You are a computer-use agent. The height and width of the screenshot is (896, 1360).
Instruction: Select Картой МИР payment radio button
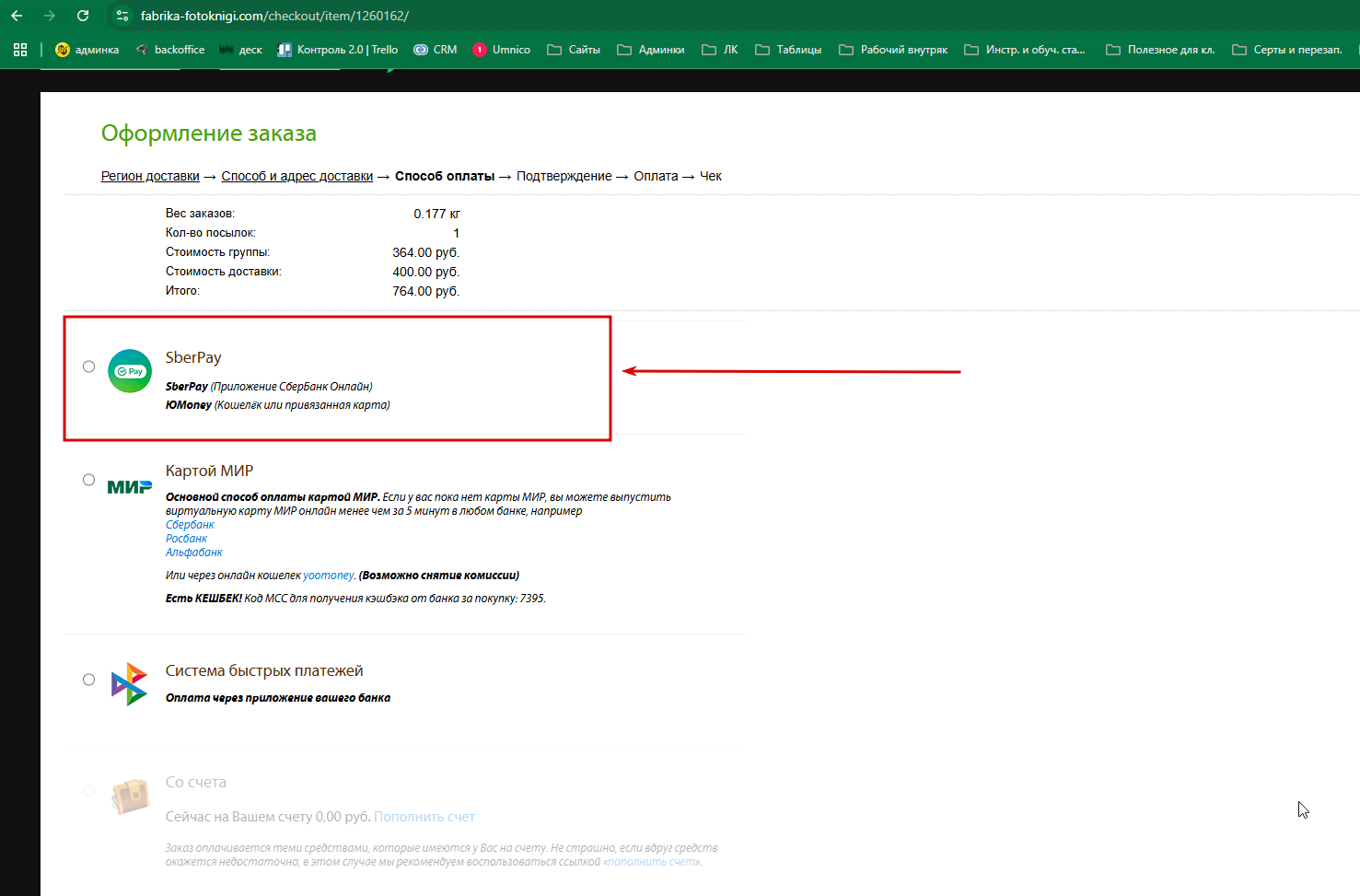pyautogui.click(x=88, y=480)
